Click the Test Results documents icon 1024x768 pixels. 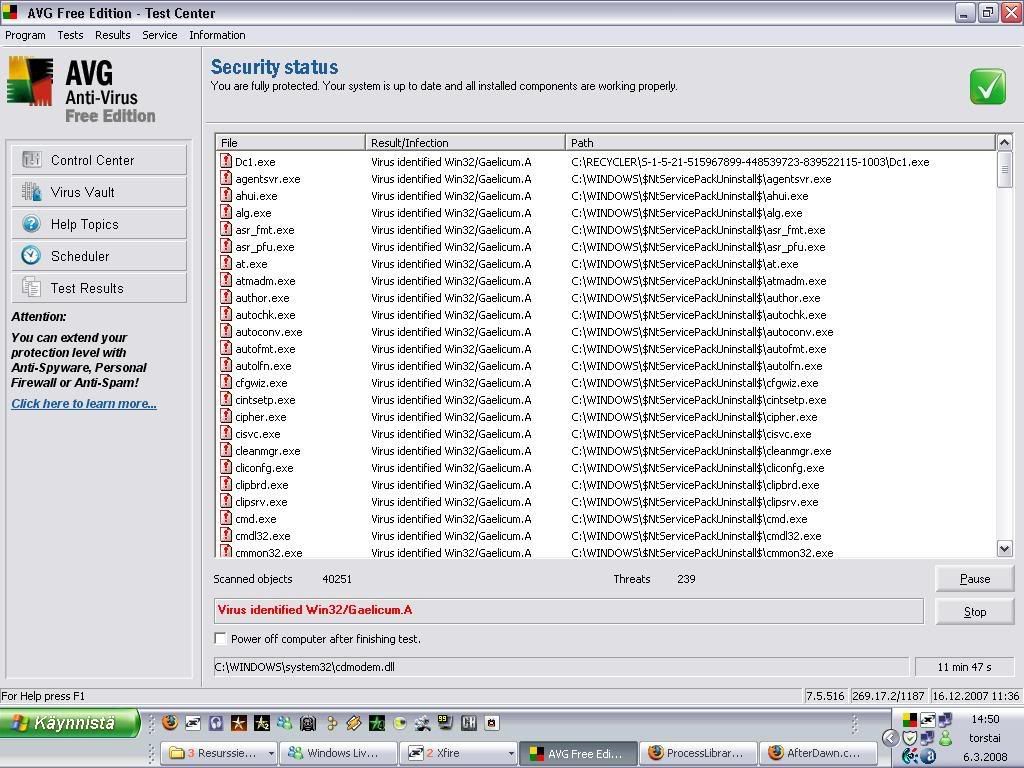[31, 287]
